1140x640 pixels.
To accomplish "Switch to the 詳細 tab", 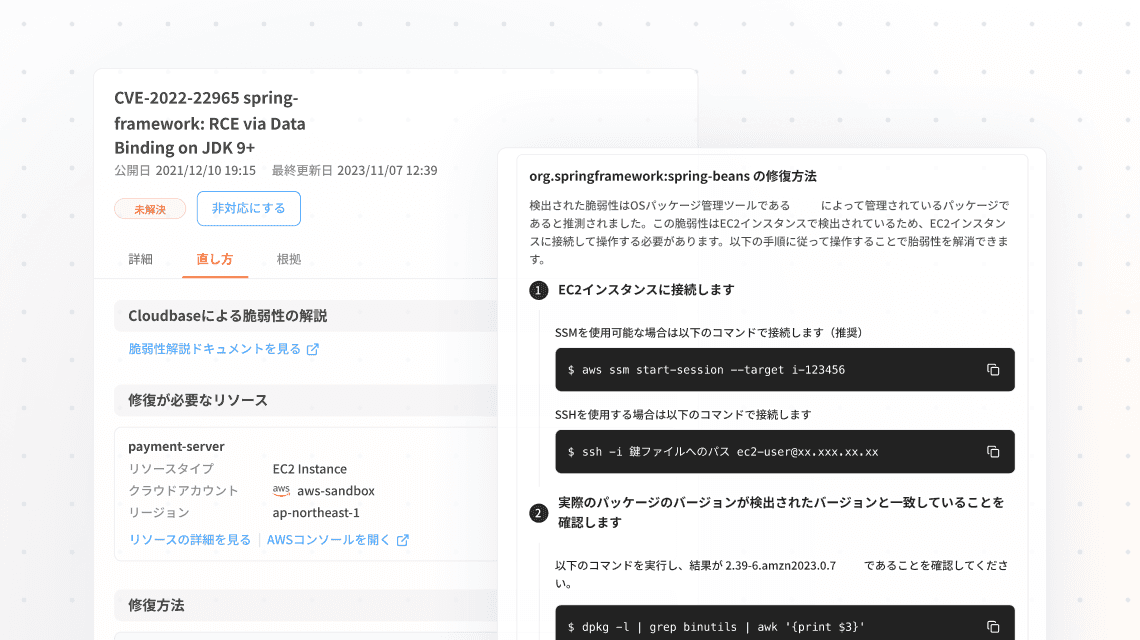I will [140, 258].
